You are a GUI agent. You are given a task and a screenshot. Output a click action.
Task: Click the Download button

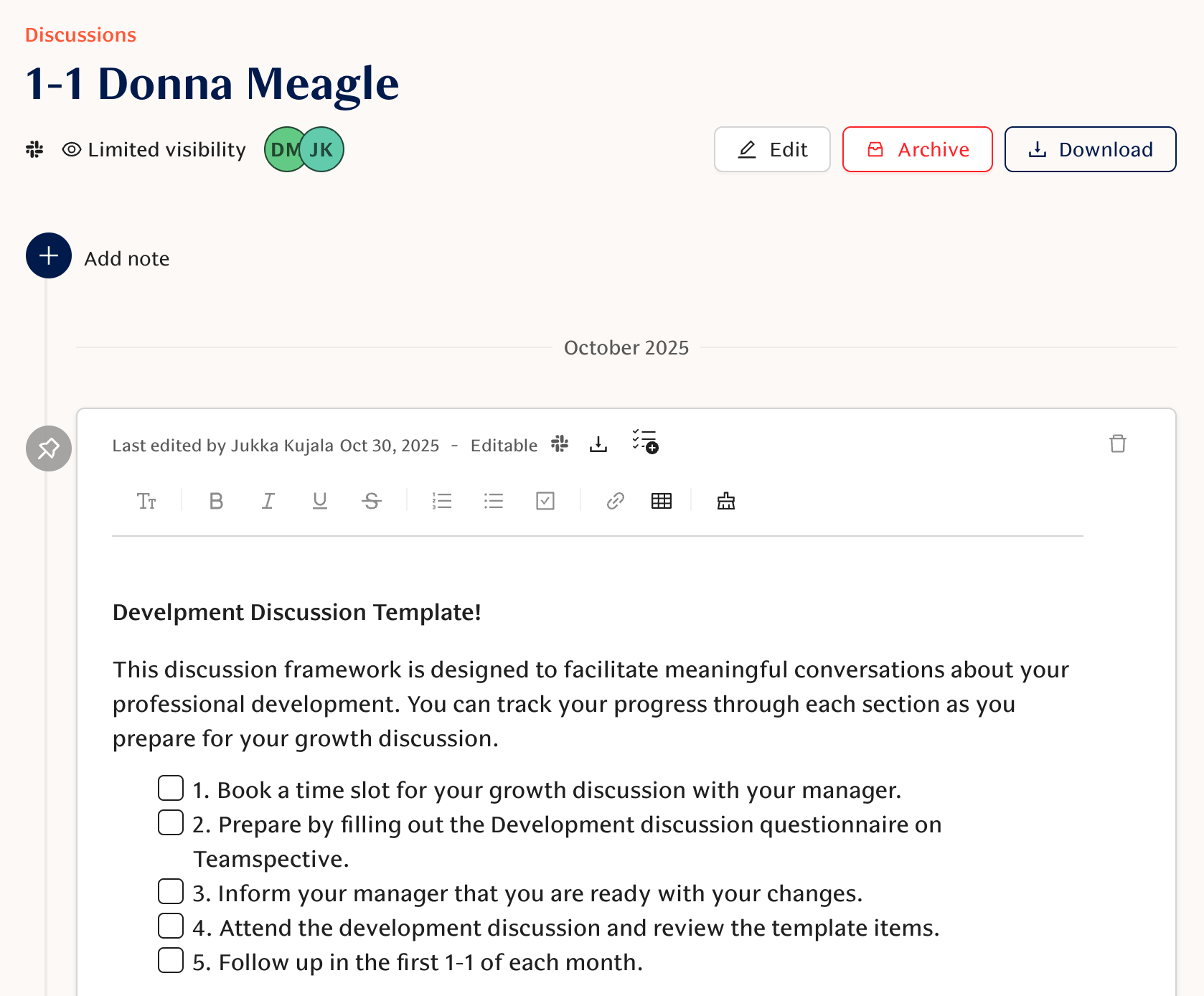pyautogui.click(x=1090, y=149)
